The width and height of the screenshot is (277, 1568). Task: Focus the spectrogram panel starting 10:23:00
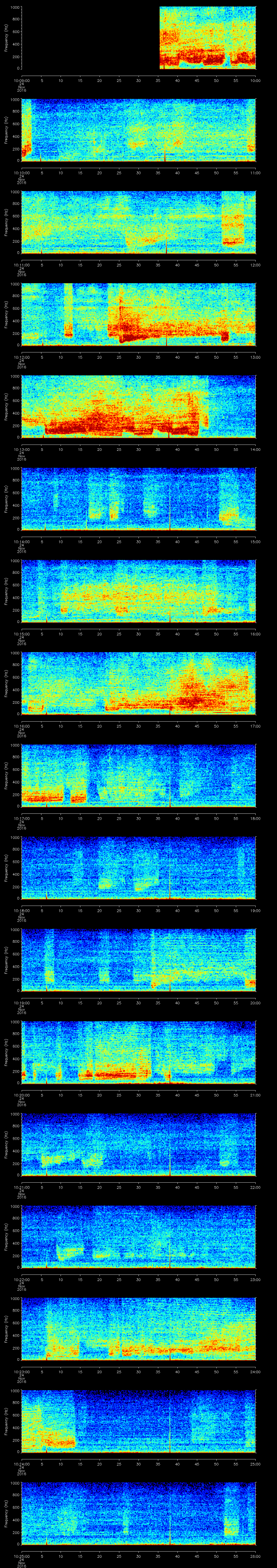(x=139, y=1329)
